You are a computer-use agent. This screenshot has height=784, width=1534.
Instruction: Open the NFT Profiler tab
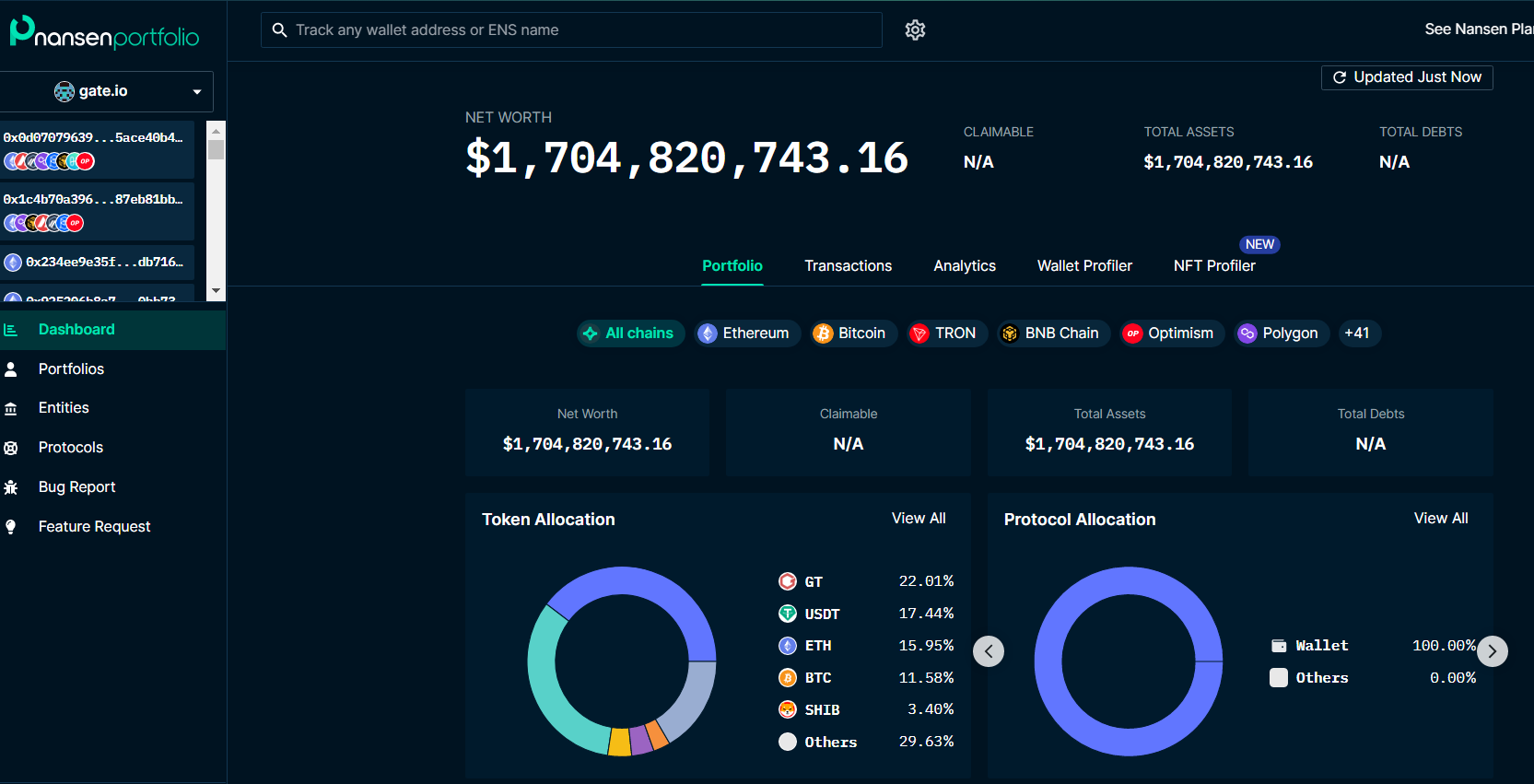click(x=1213, y=266)
